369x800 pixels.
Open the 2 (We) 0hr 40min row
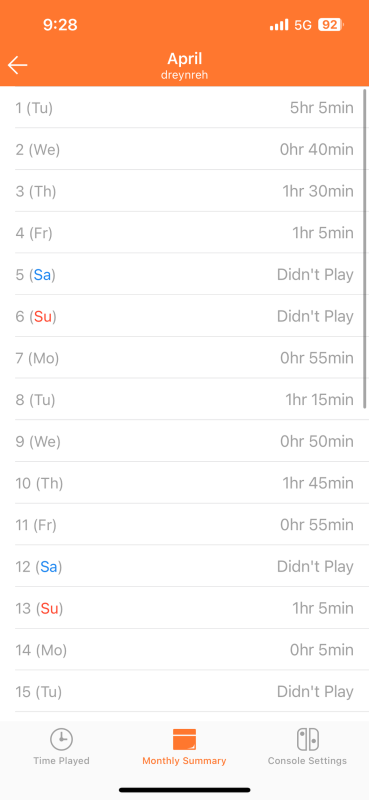[184, 149]
